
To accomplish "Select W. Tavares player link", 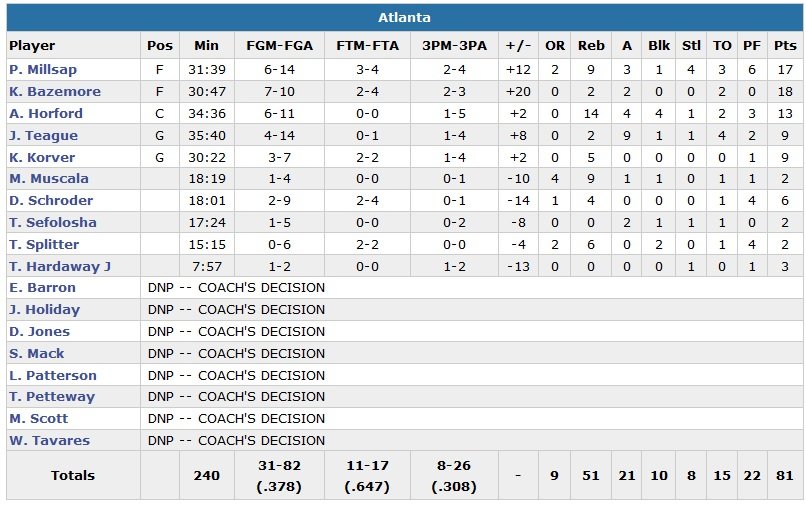I will pos(49,441).
